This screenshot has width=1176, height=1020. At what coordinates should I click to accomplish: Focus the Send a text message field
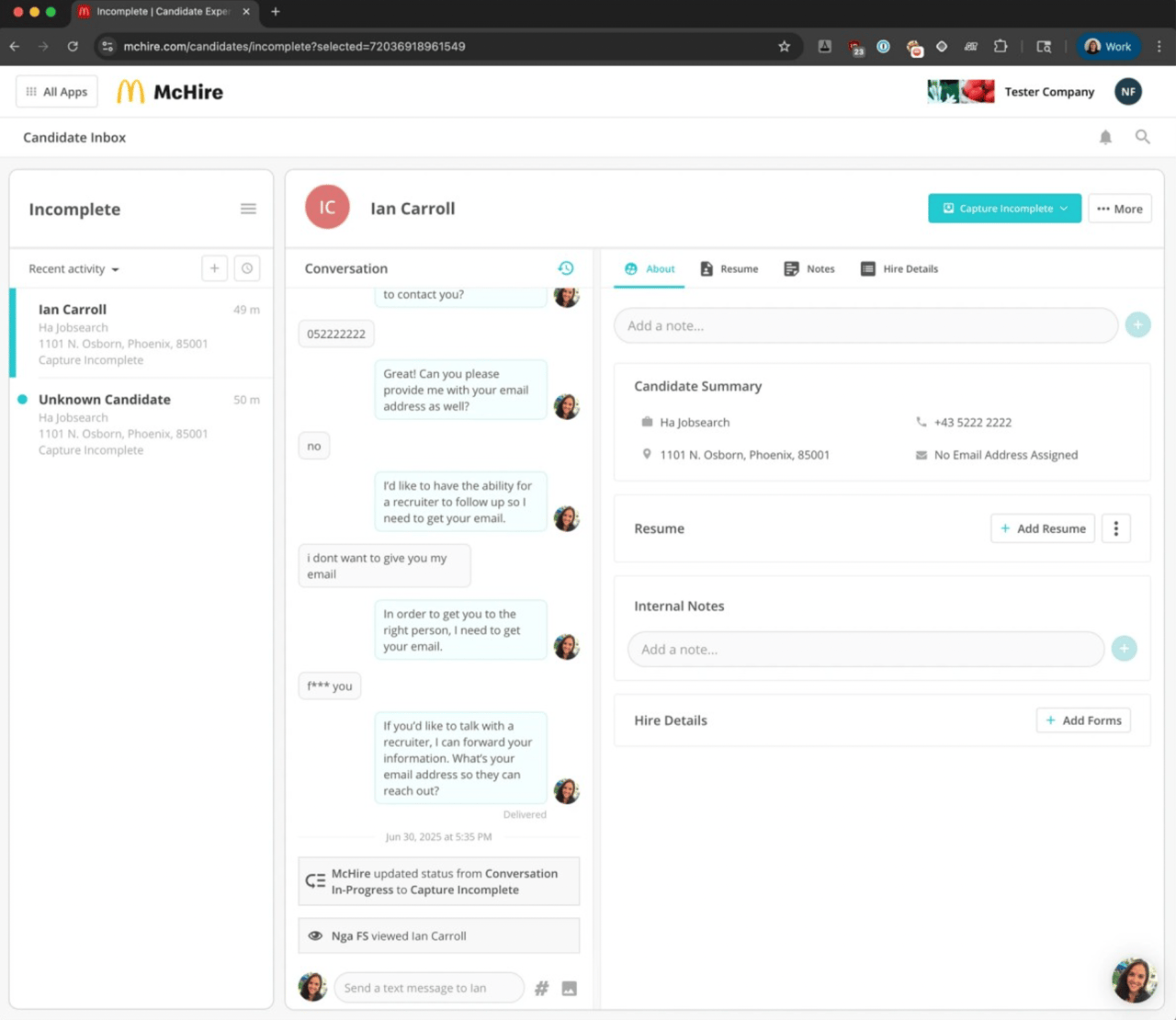coord(429,988)
